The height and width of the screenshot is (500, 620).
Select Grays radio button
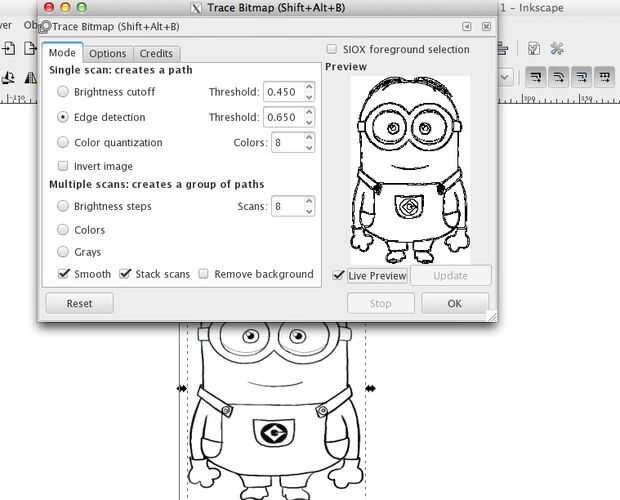[x=63, y=251]
